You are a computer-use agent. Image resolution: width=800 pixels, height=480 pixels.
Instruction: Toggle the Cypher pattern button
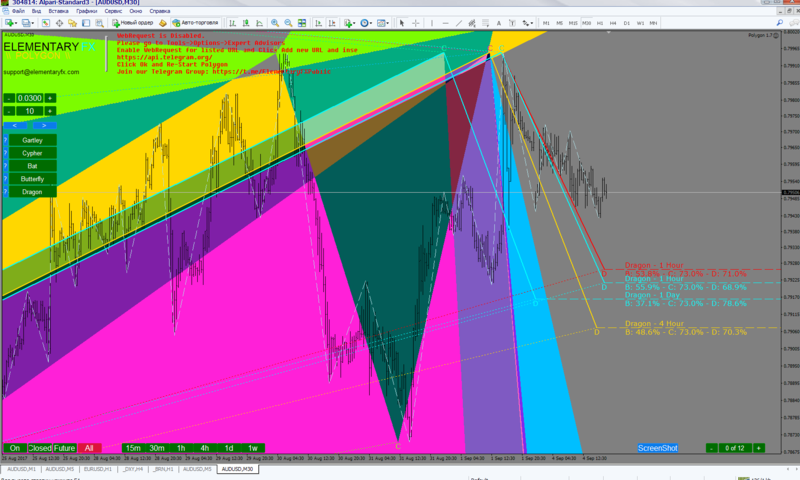coord(32,153)
